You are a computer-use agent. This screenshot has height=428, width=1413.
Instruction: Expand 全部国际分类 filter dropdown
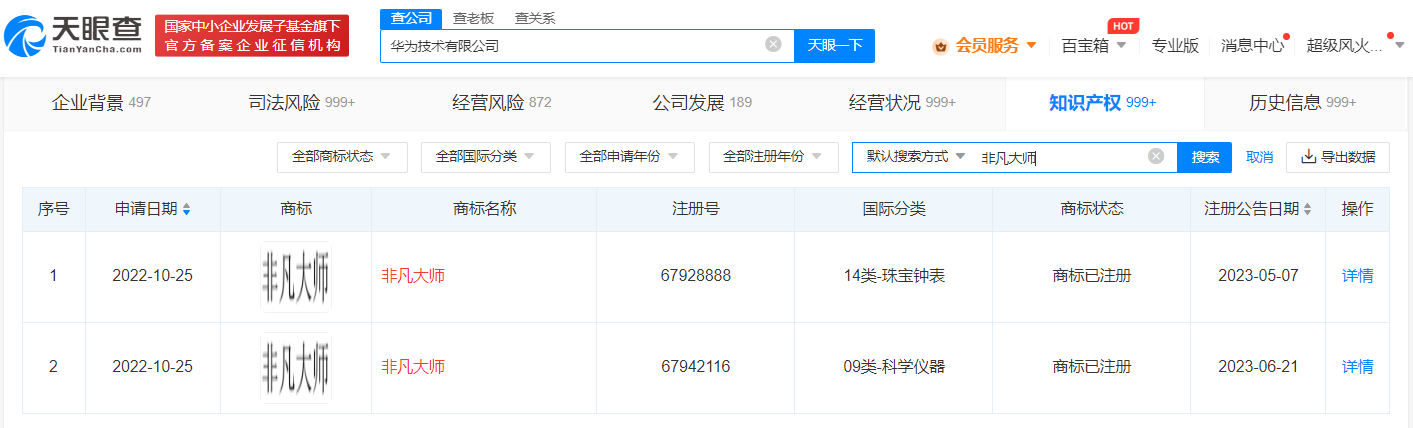[x=485, y=157]
